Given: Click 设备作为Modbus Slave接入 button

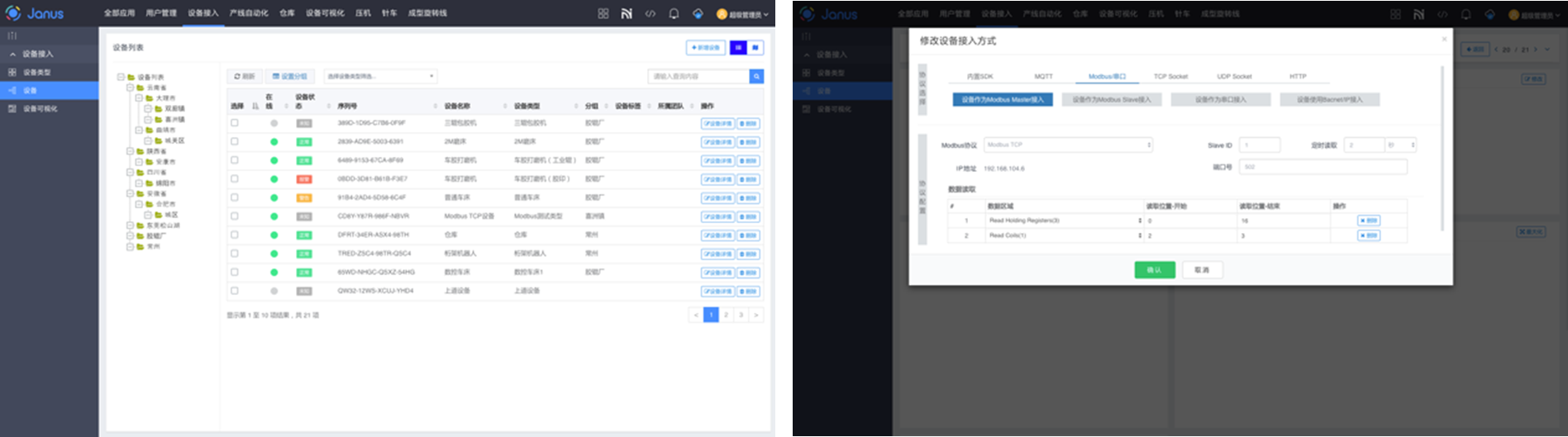Looking at the screenshot, I should coord(1111,100).
